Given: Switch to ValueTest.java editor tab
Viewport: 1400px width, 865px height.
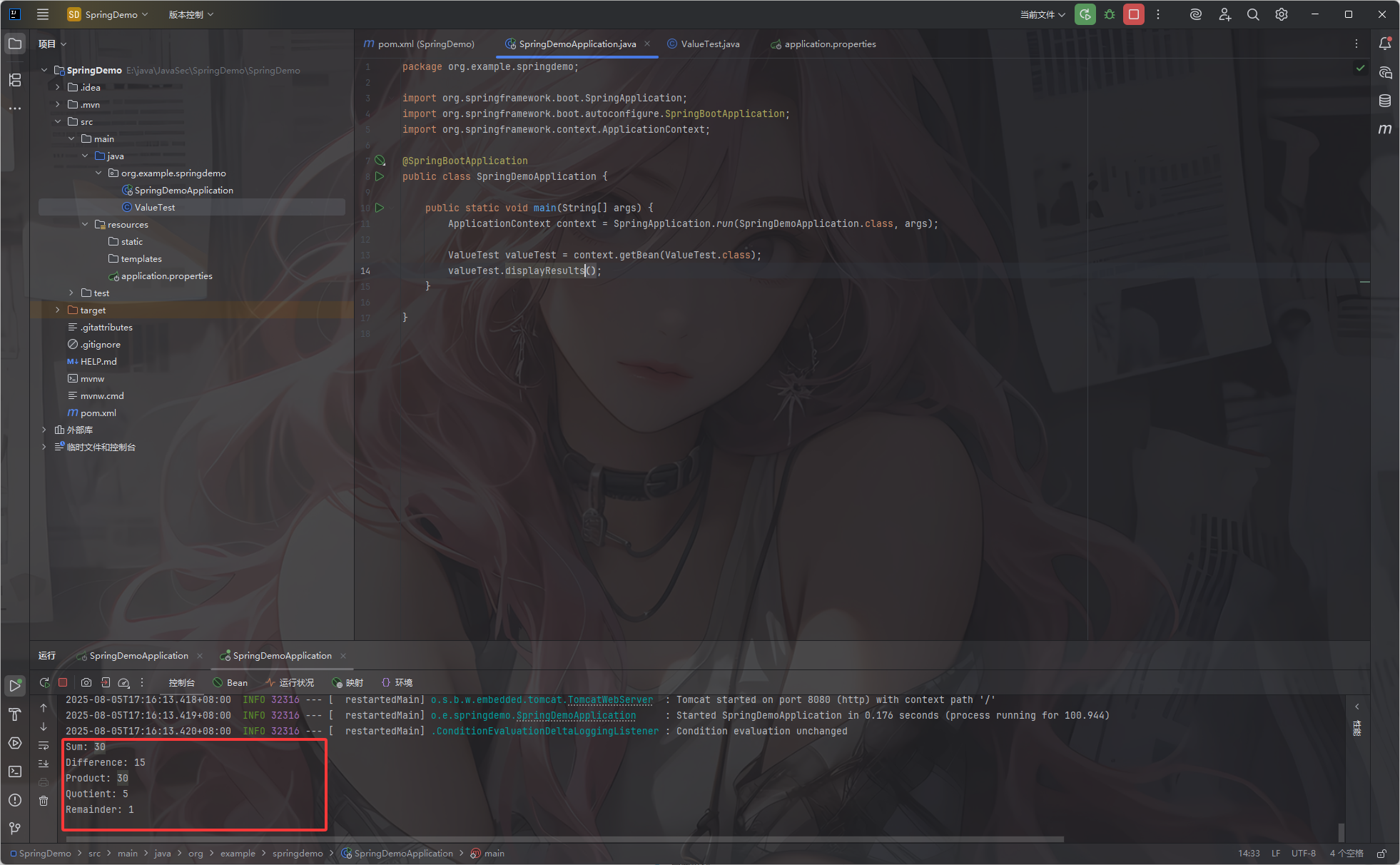Looking at the screenshot, I should tap(704, 44).
